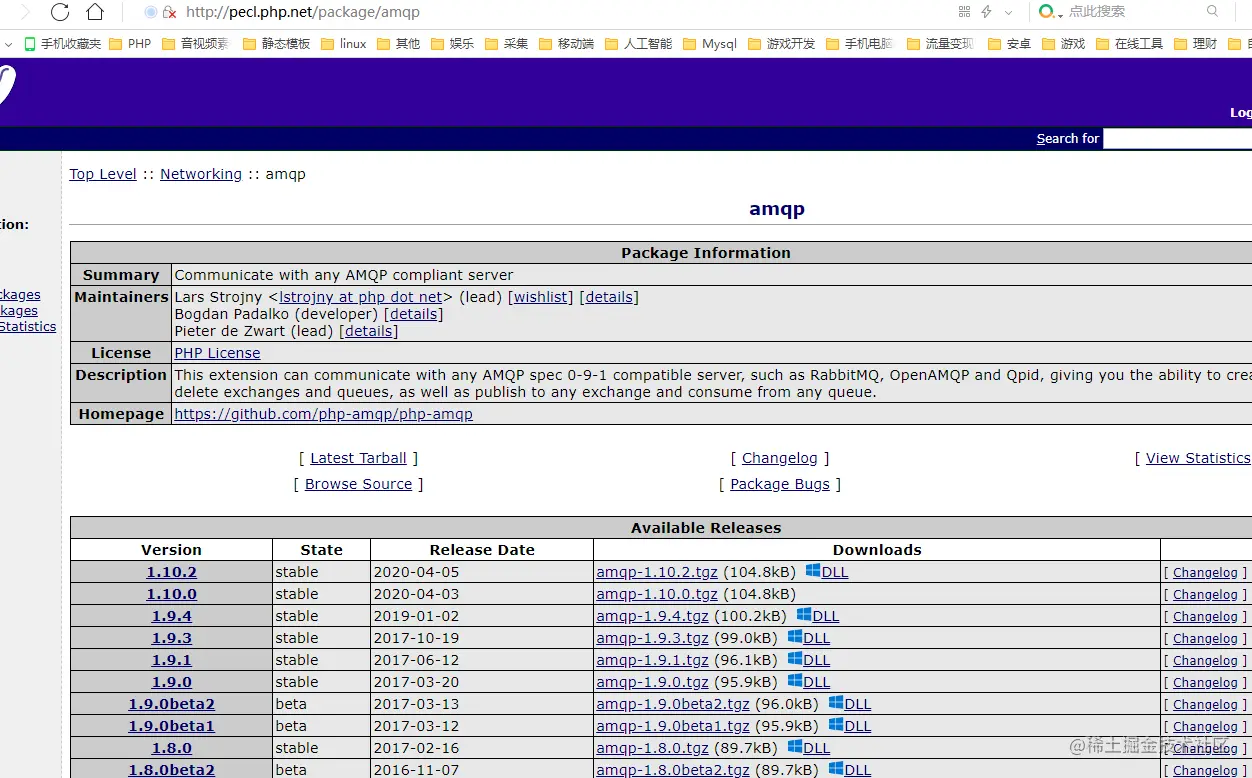1252x778 pixels.
Task: Open the 音视频素 bookmark folder
Action: pos(196,44)
